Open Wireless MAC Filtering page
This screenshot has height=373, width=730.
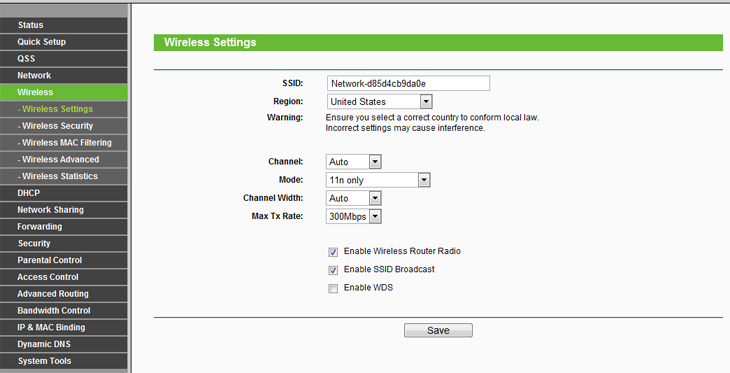[x=63, y=142]
